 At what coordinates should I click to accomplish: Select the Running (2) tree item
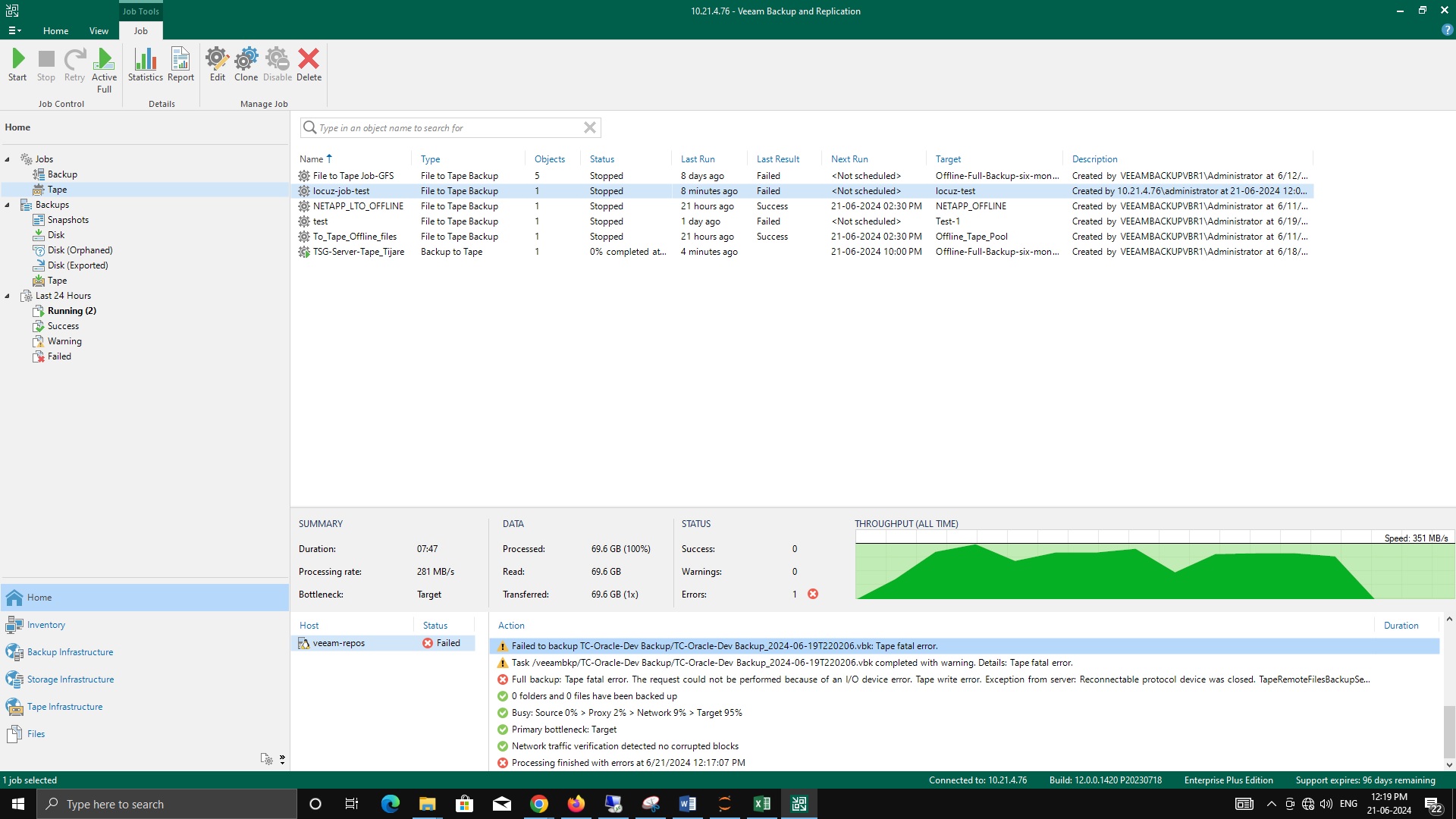click(71, 311)
